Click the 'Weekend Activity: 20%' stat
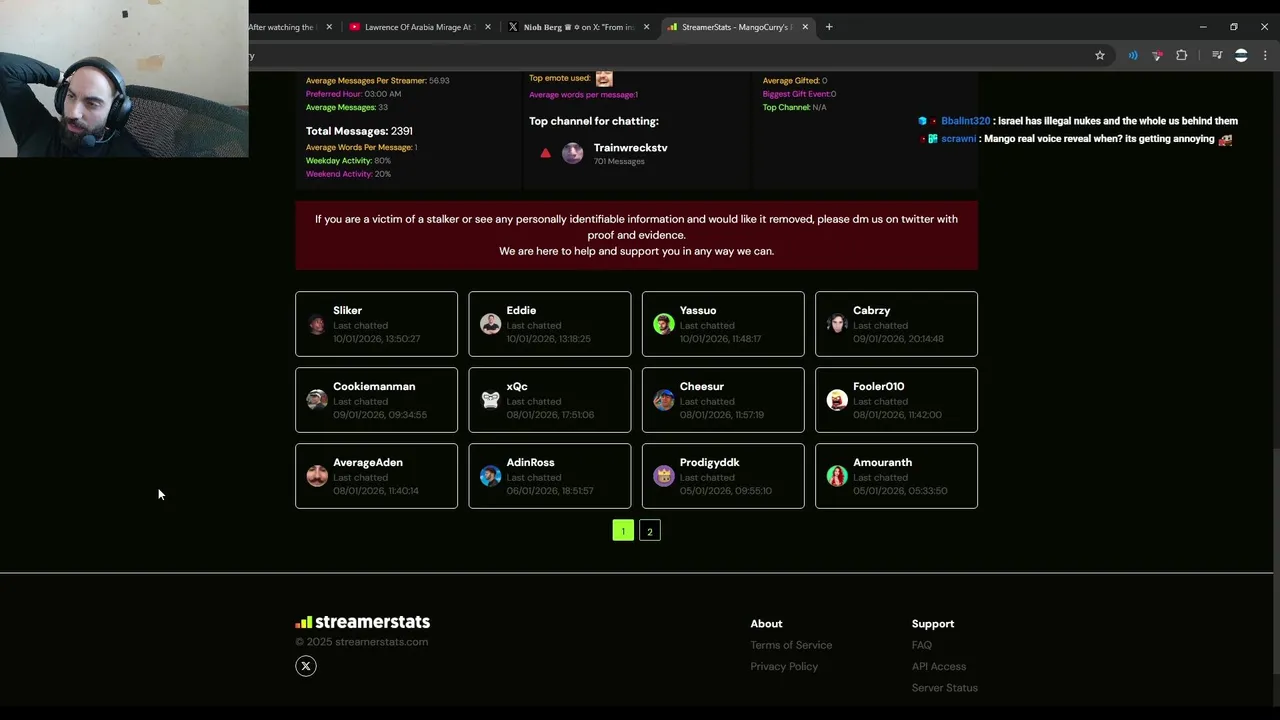The width and height of the screenshot is (1280, 720). click(348, 174)
